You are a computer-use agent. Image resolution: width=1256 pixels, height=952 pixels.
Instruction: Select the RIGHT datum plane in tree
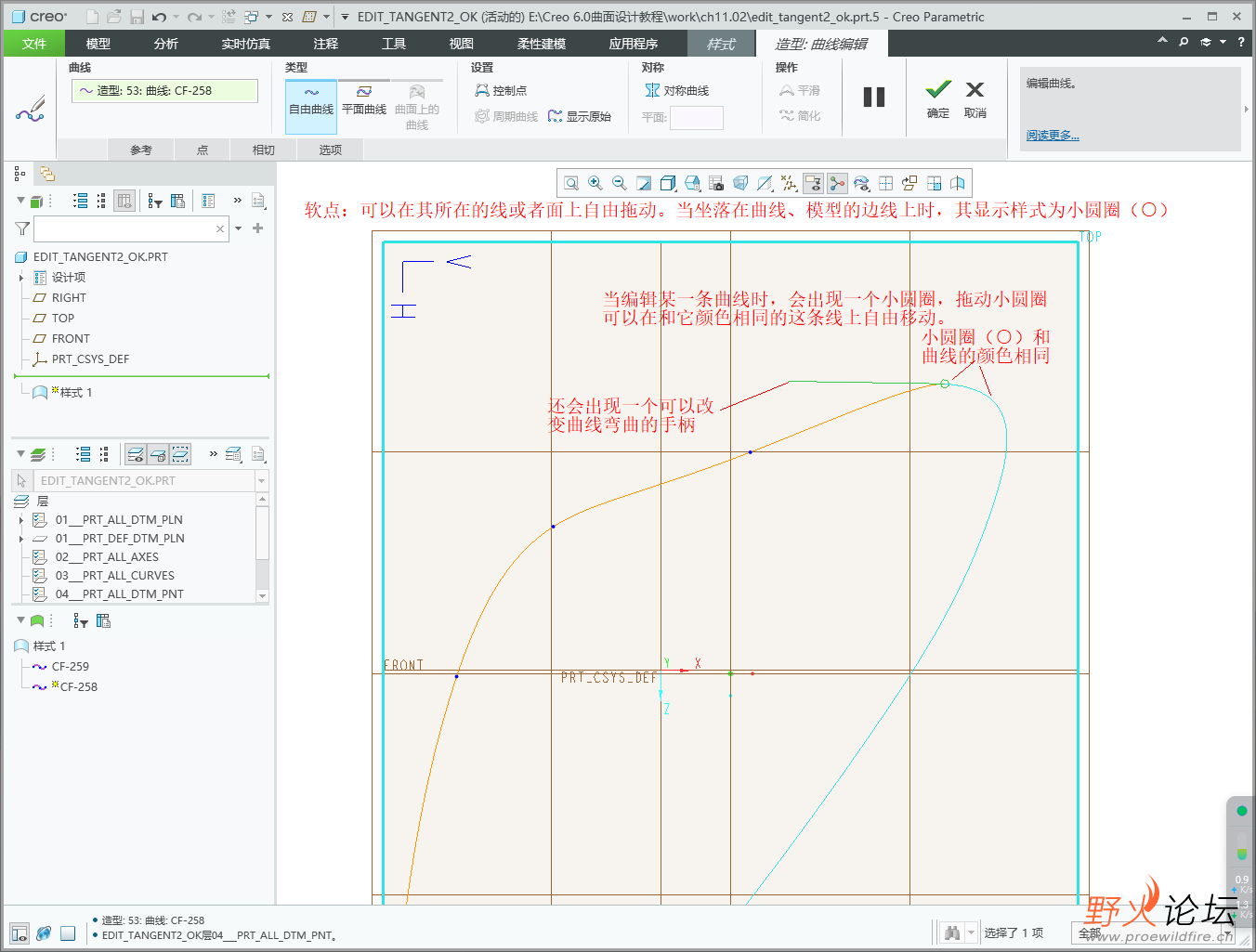click(x=69, y=298)
